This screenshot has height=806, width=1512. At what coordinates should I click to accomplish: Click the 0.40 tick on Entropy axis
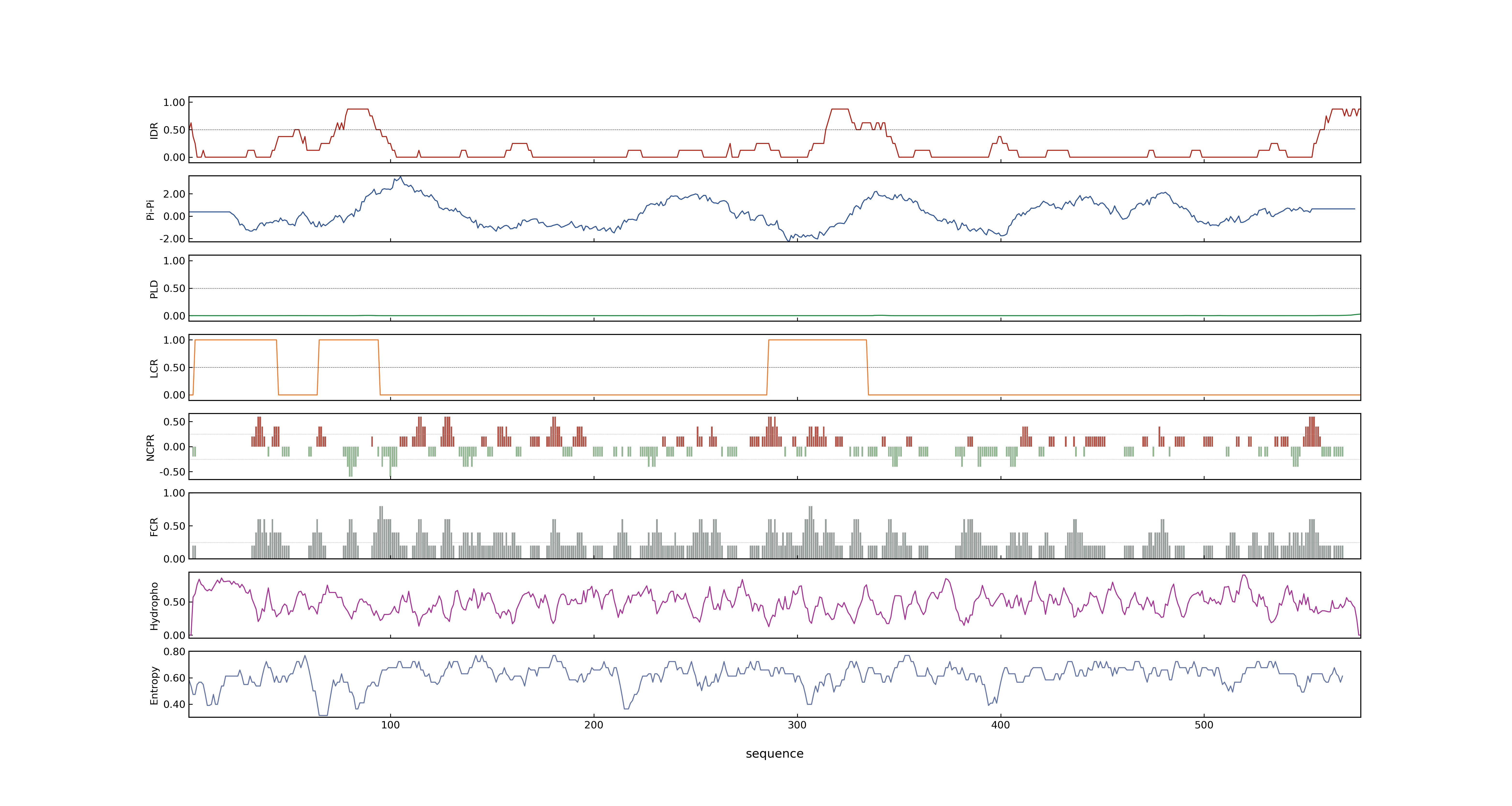(174, 704)
